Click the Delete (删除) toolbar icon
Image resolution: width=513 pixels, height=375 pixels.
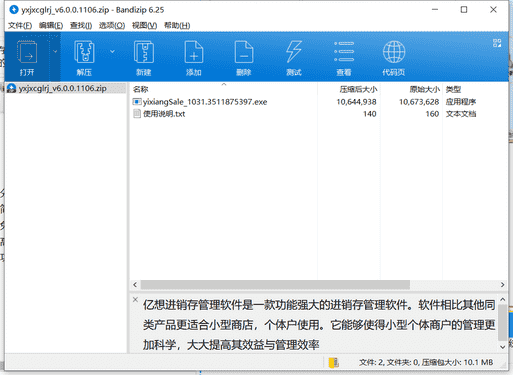(x=244, y=52)
